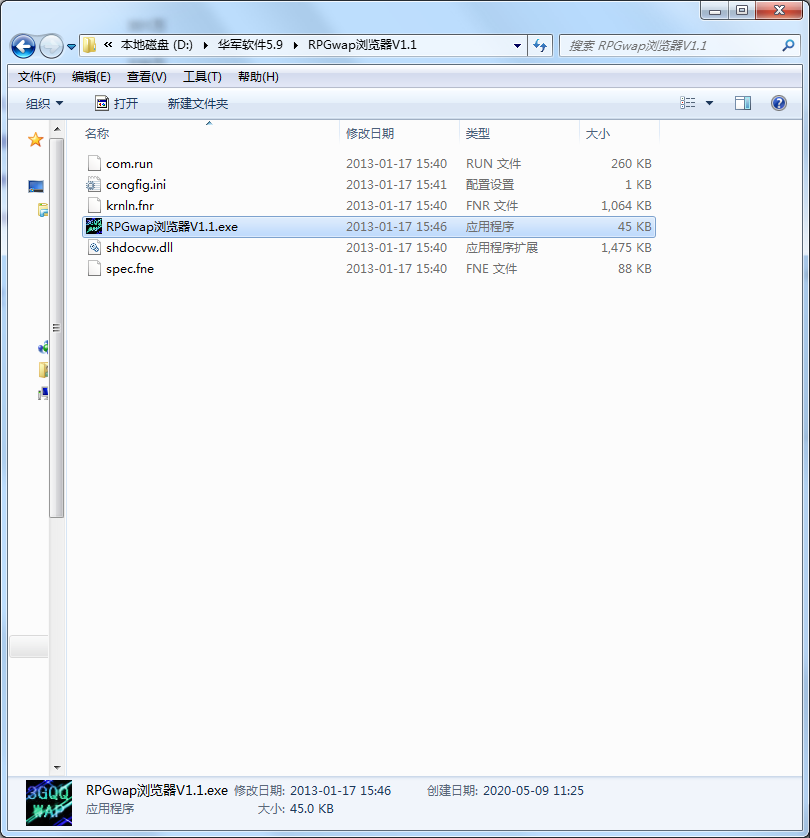Viewport: 810px width, 838px height.
Task: Select the krnln.fnr file icon
Action: [x=94, y=205]
